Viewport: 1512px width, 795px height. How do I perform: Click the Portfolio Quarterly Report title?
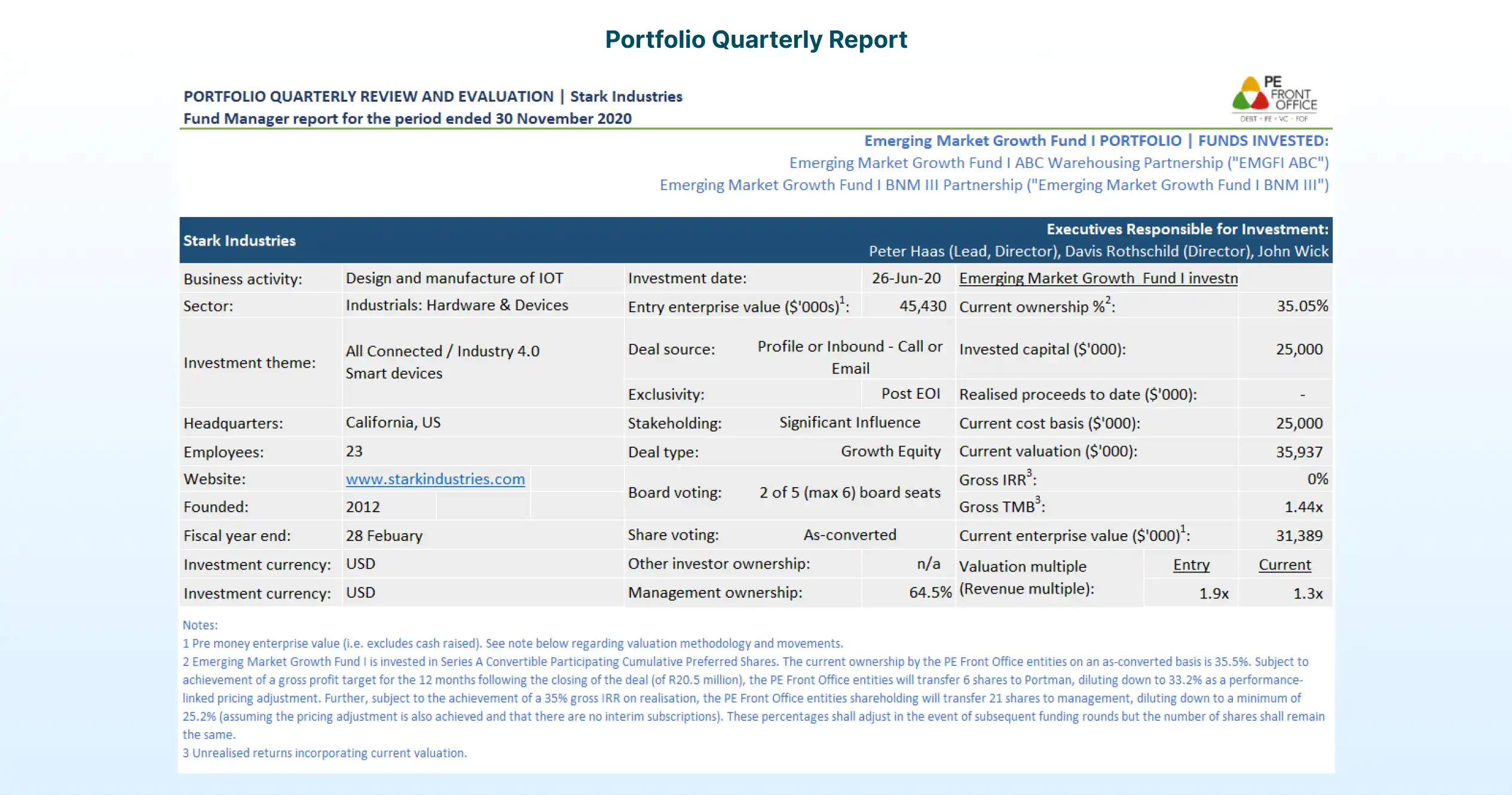(x=756, y=39)
